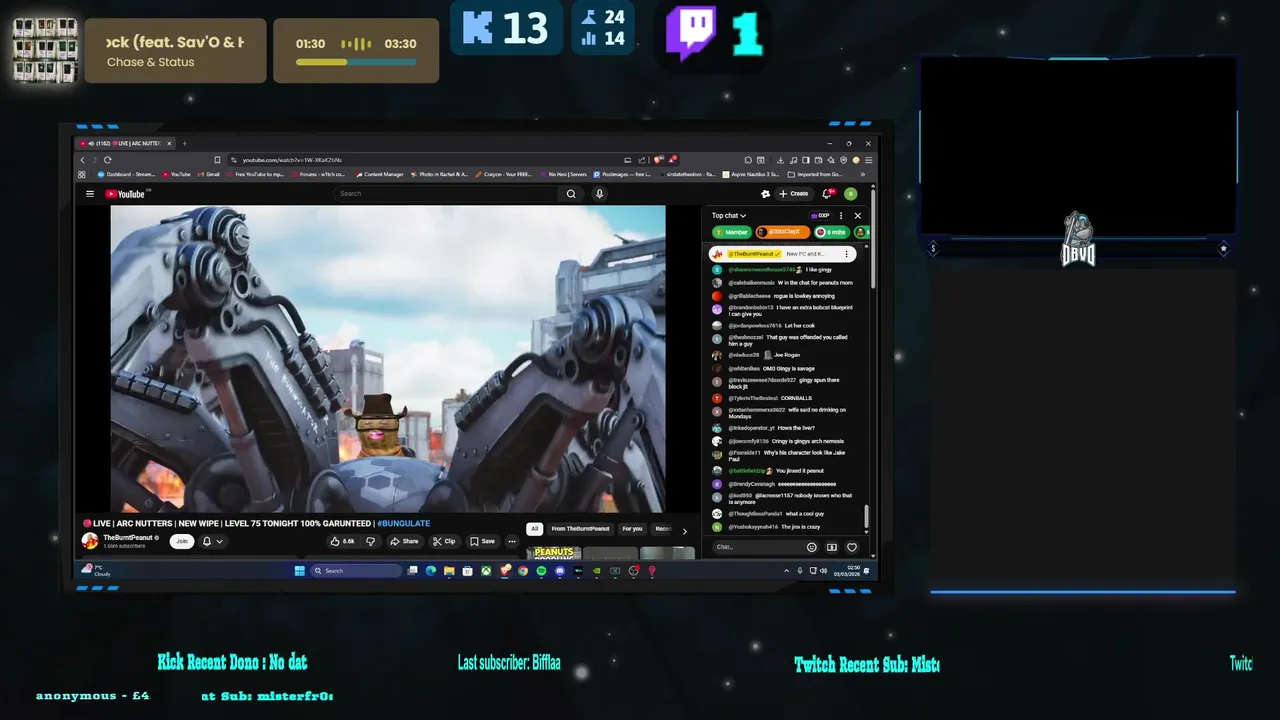Click the PEANUTS recommended video thumbnail
1280x720 pixels.
[554, 552]
